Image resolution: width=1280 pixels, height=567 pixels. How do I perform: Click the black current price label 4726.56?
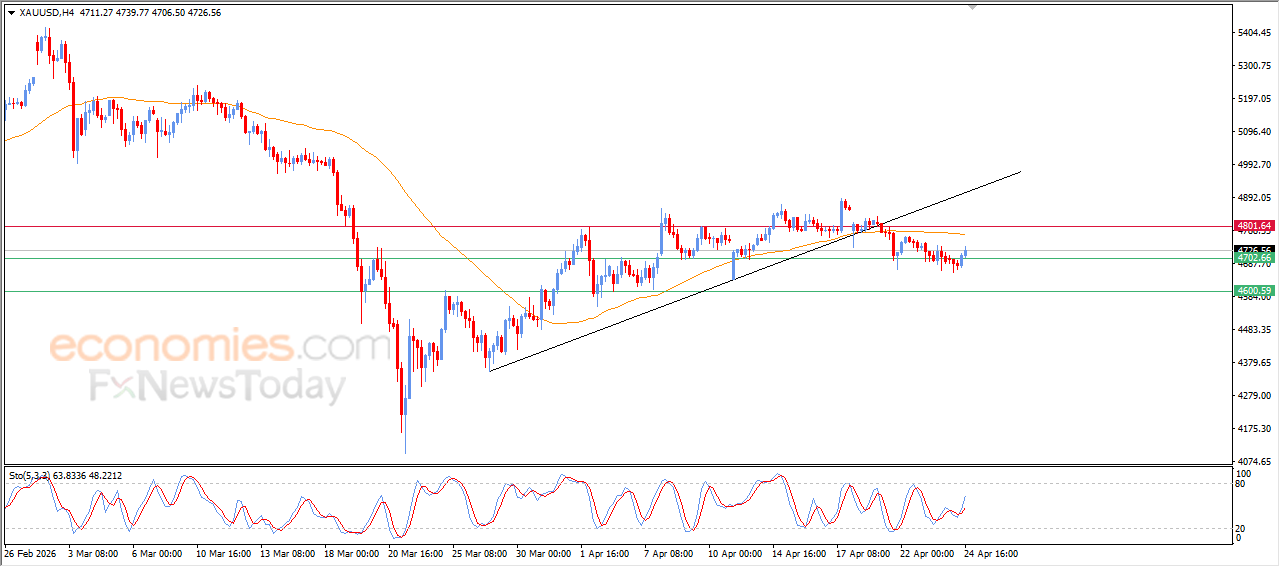pos(1254,249)
